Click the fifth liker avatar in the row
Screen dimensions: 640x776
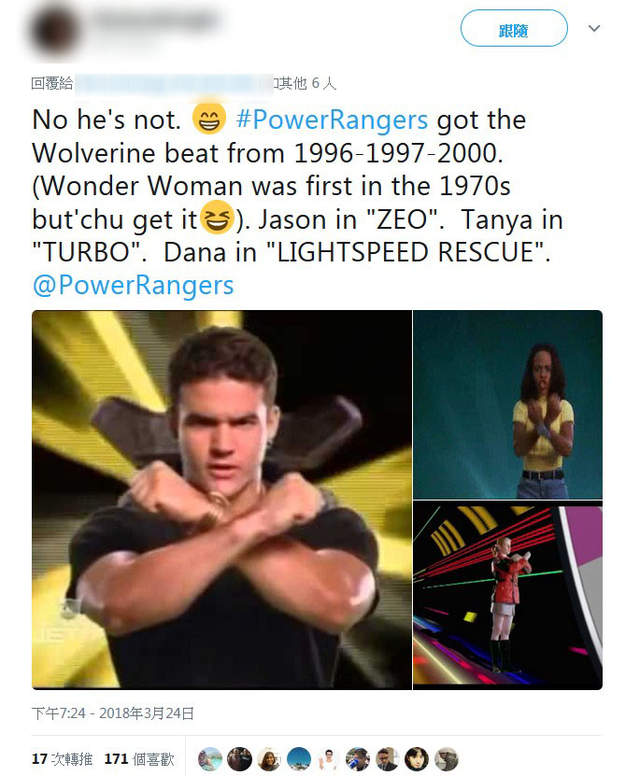pyautogui.click(x=328, y=759)
